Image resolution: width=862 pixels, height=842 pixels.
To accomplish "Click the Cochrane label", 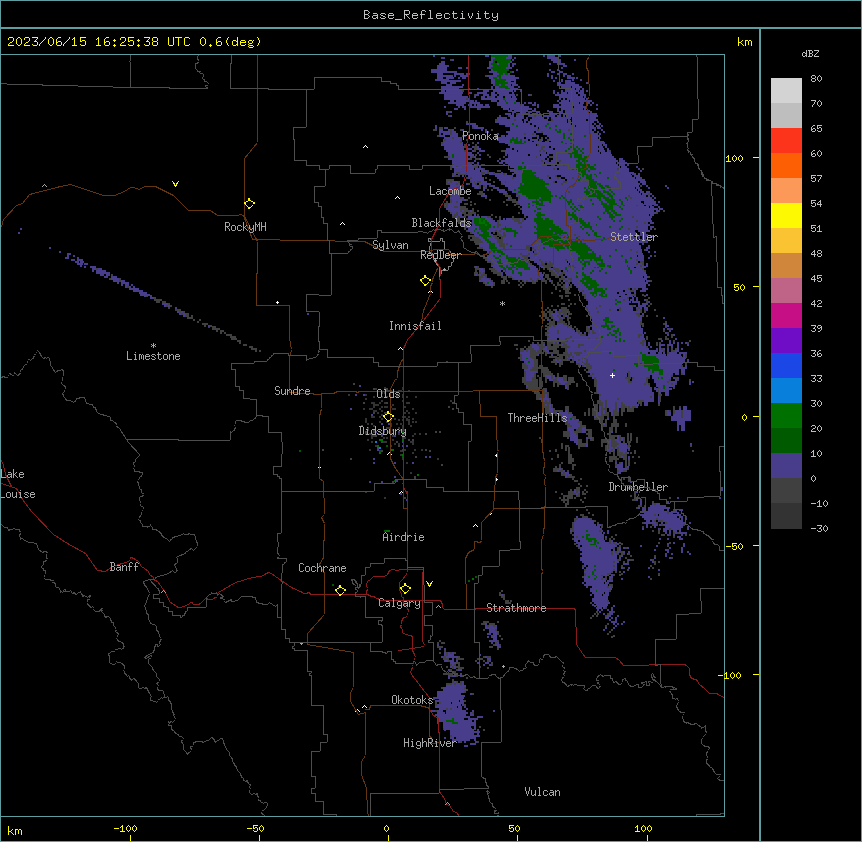I will pyautogui.click(x=322, y=568).
